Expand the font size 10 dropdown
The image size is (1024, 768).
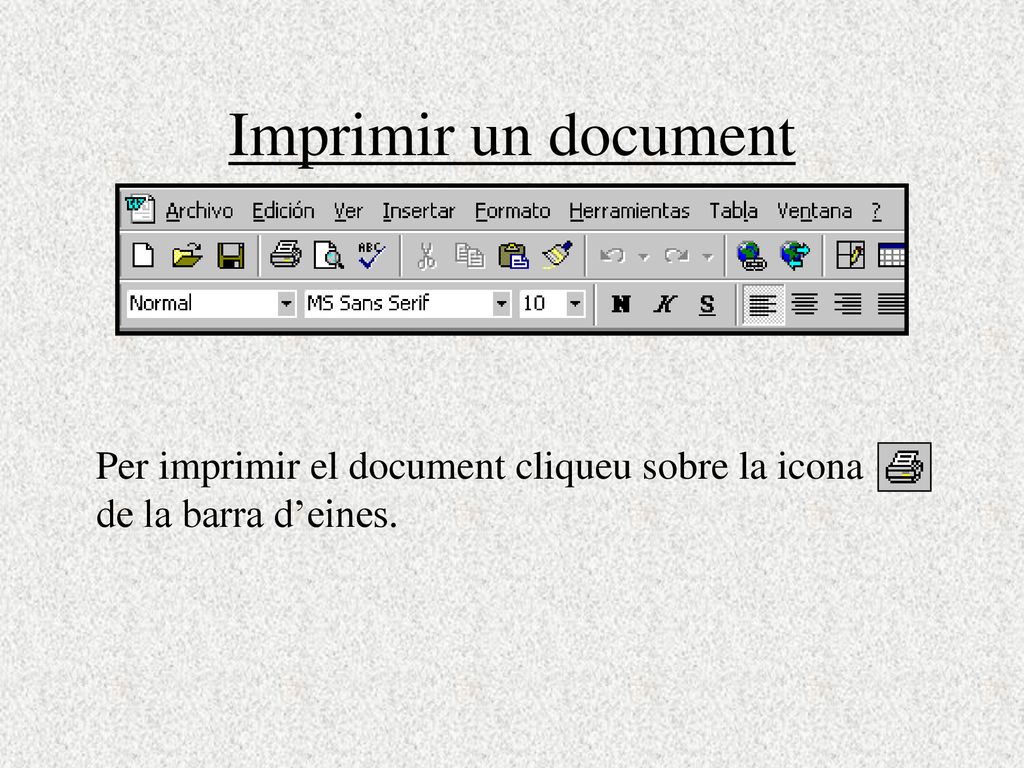coord(575,304)
